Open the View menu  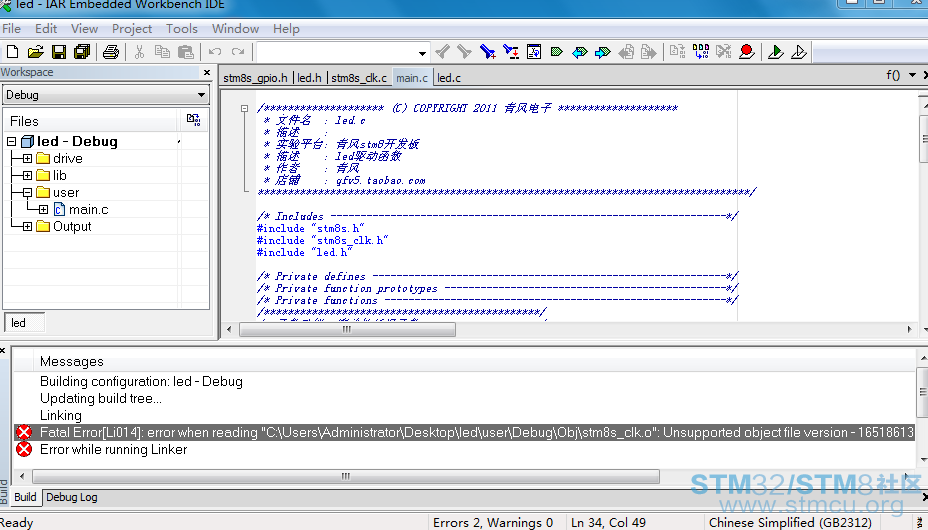(x=84, y=28)
